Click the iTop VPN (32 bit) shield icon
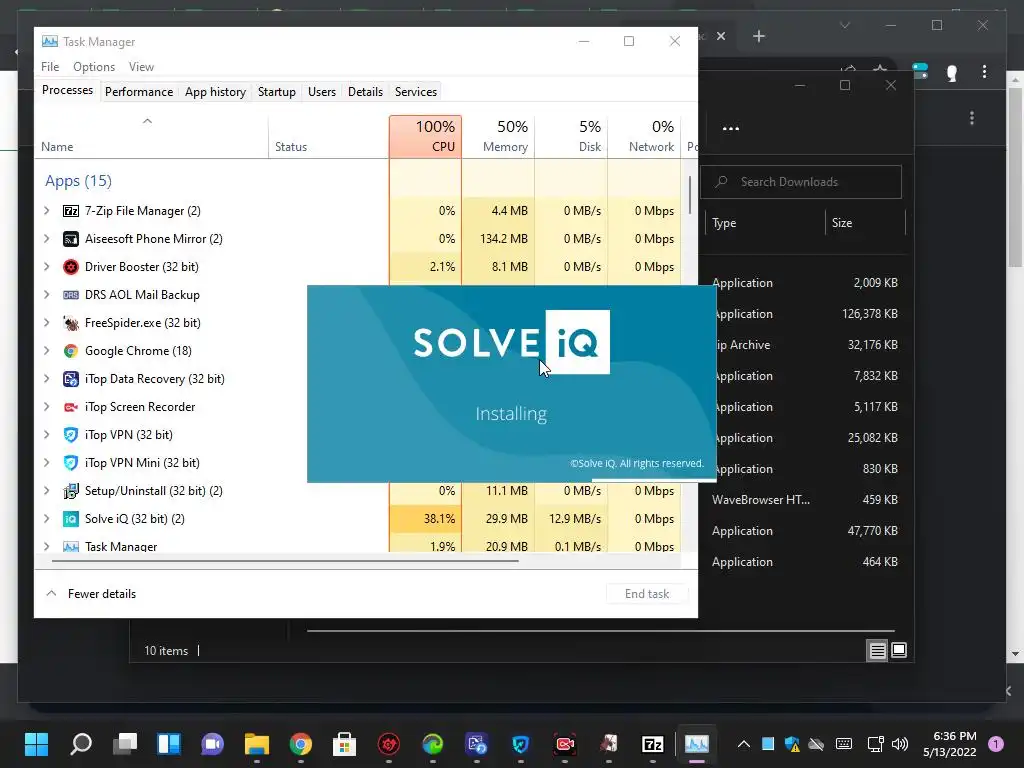Image resolution: width=1024 pixels, height=768 pixels. [71, 435]
